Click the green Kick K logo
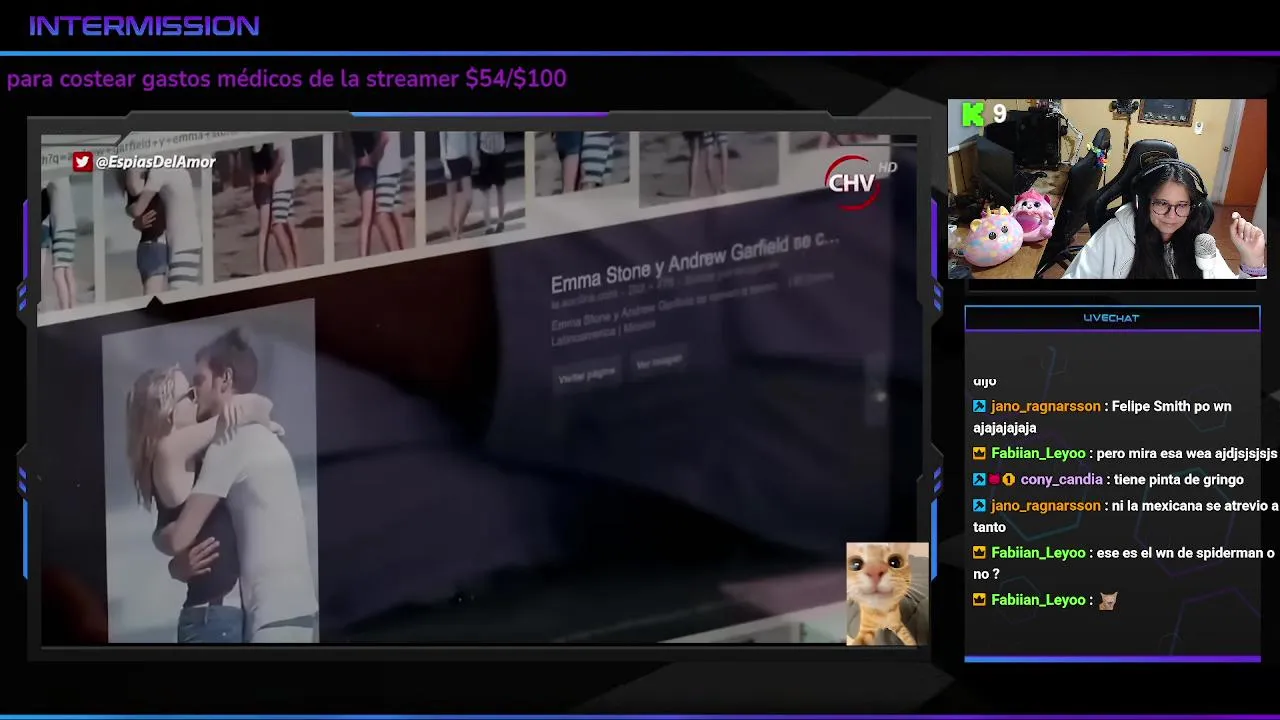The image size is (1280, 720). 972,114
